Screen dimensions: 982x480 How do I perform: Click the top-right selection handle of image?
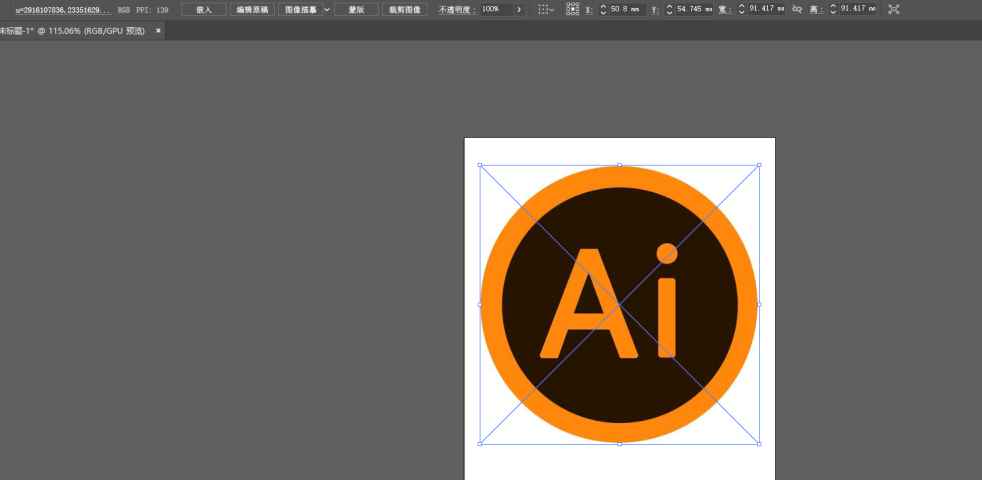(x=760, y=165)
